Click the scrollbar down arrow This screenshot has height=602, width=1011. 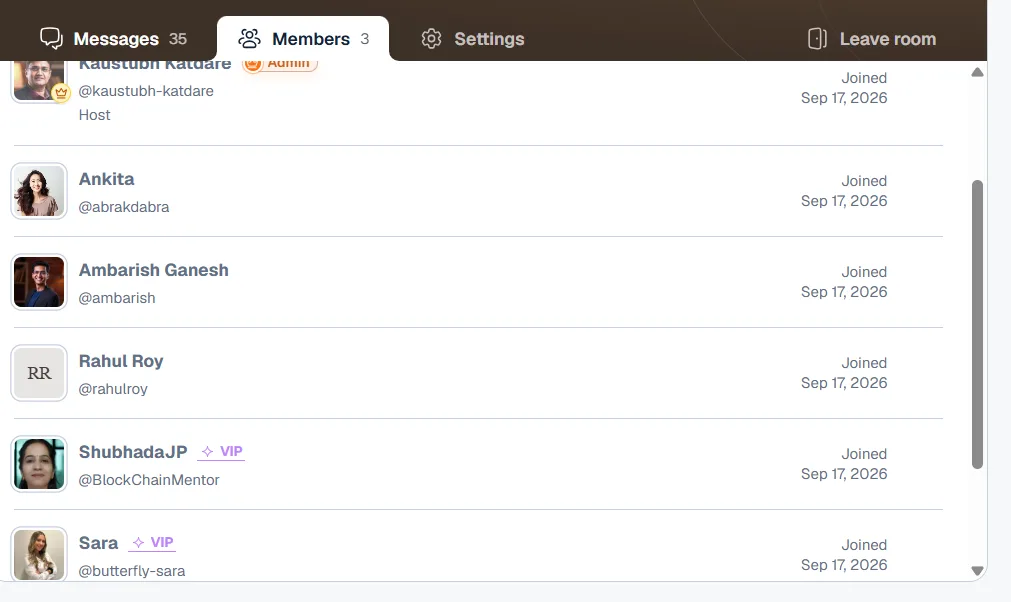[977, 570]
